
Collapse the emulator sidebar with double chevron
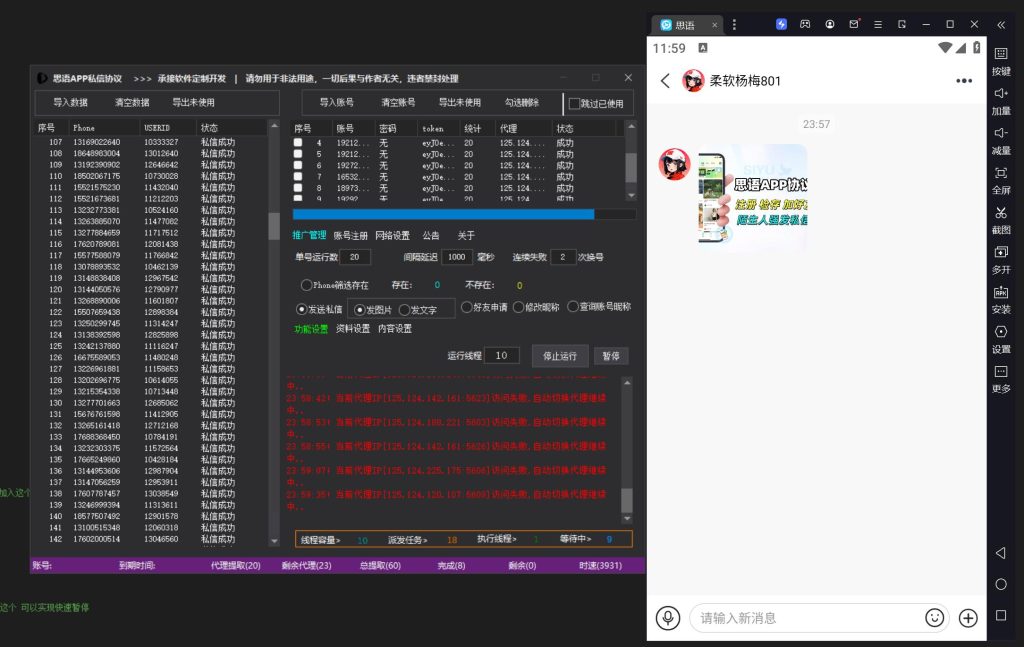click(x=1001, y=24)
